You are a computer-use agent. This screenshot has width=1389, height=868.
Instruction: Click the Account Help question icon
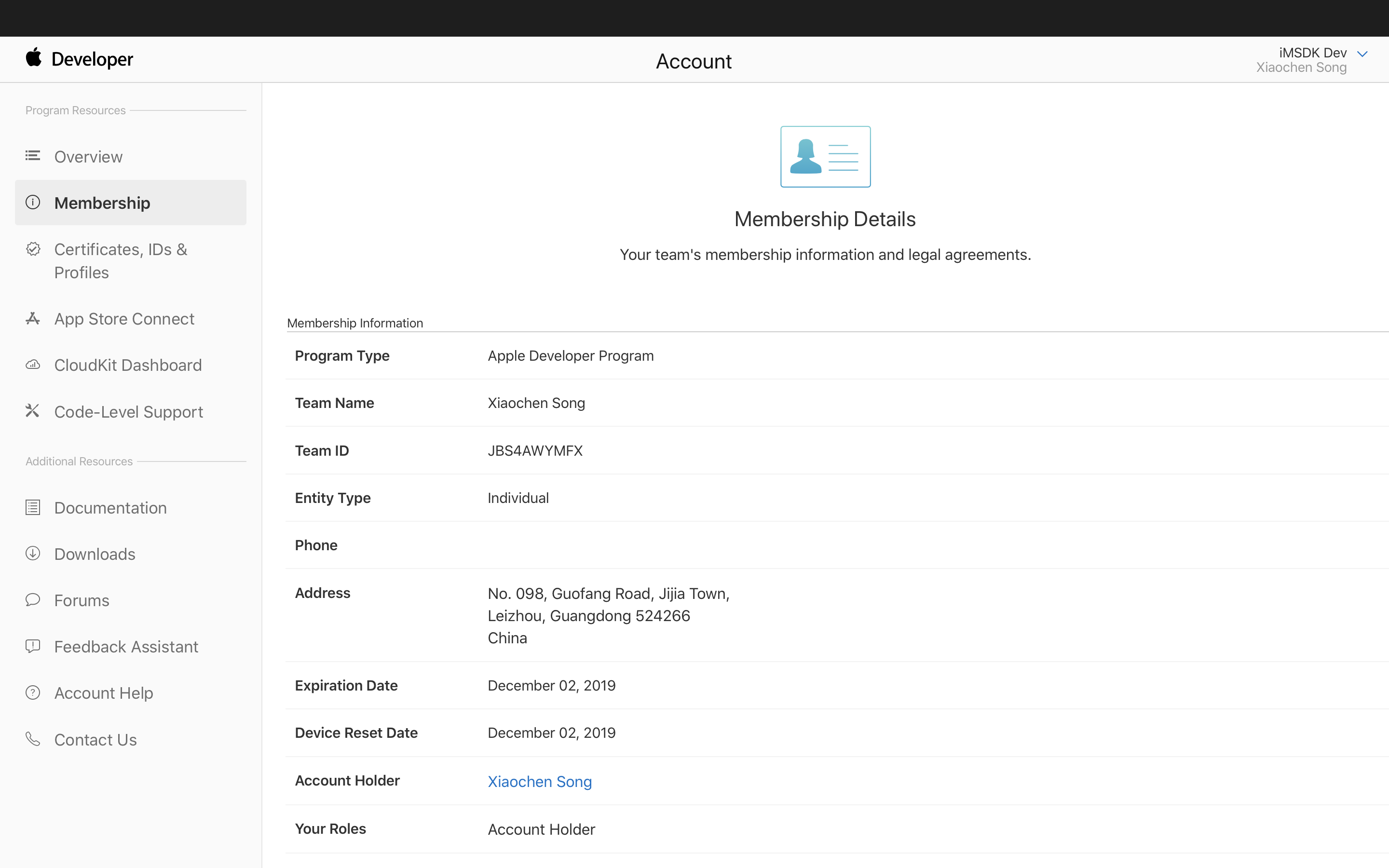[x=33, y=693]
